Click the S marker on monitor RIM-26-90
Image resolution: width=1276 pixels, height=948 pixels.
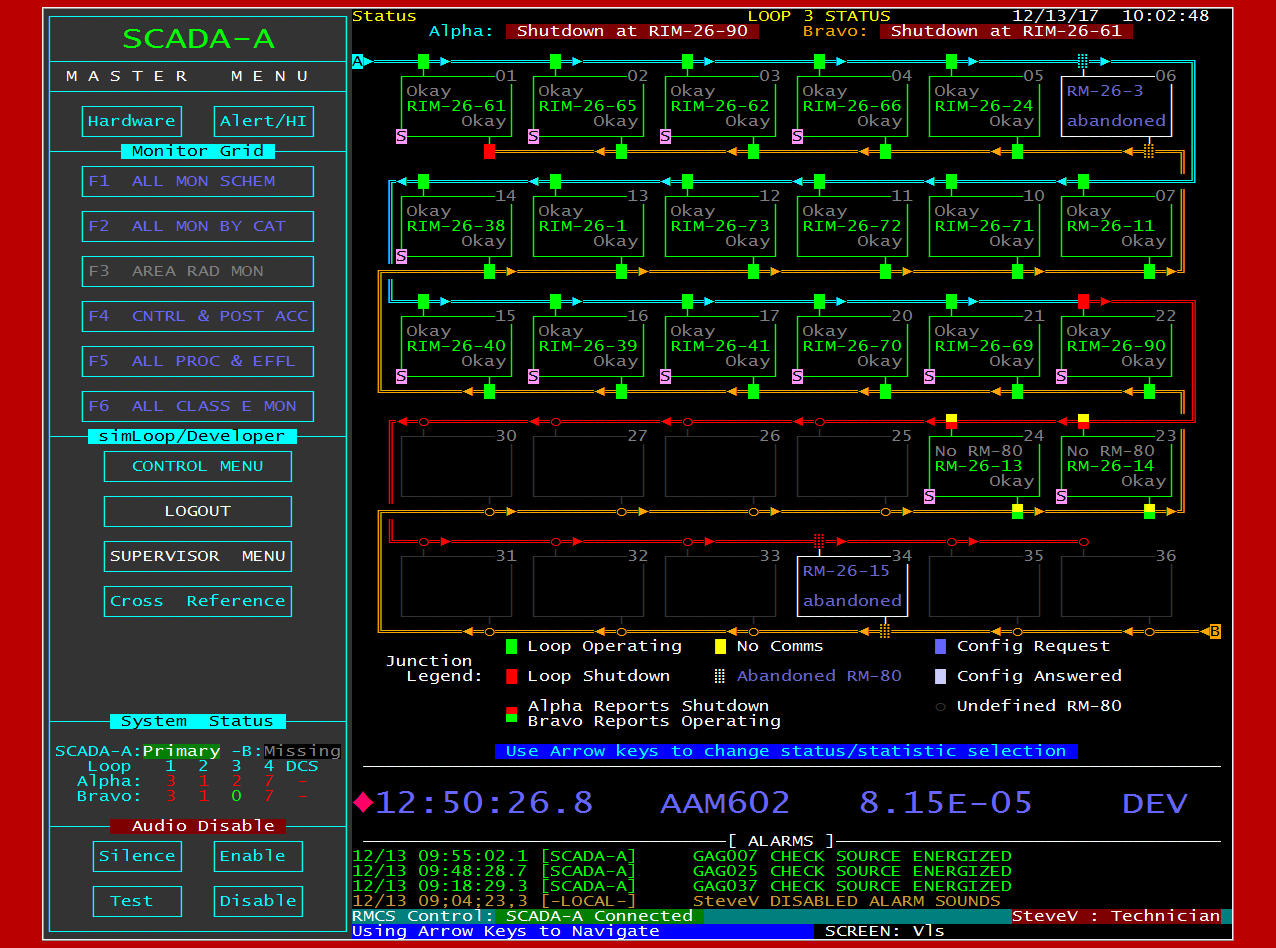(x=1062, y=376)
